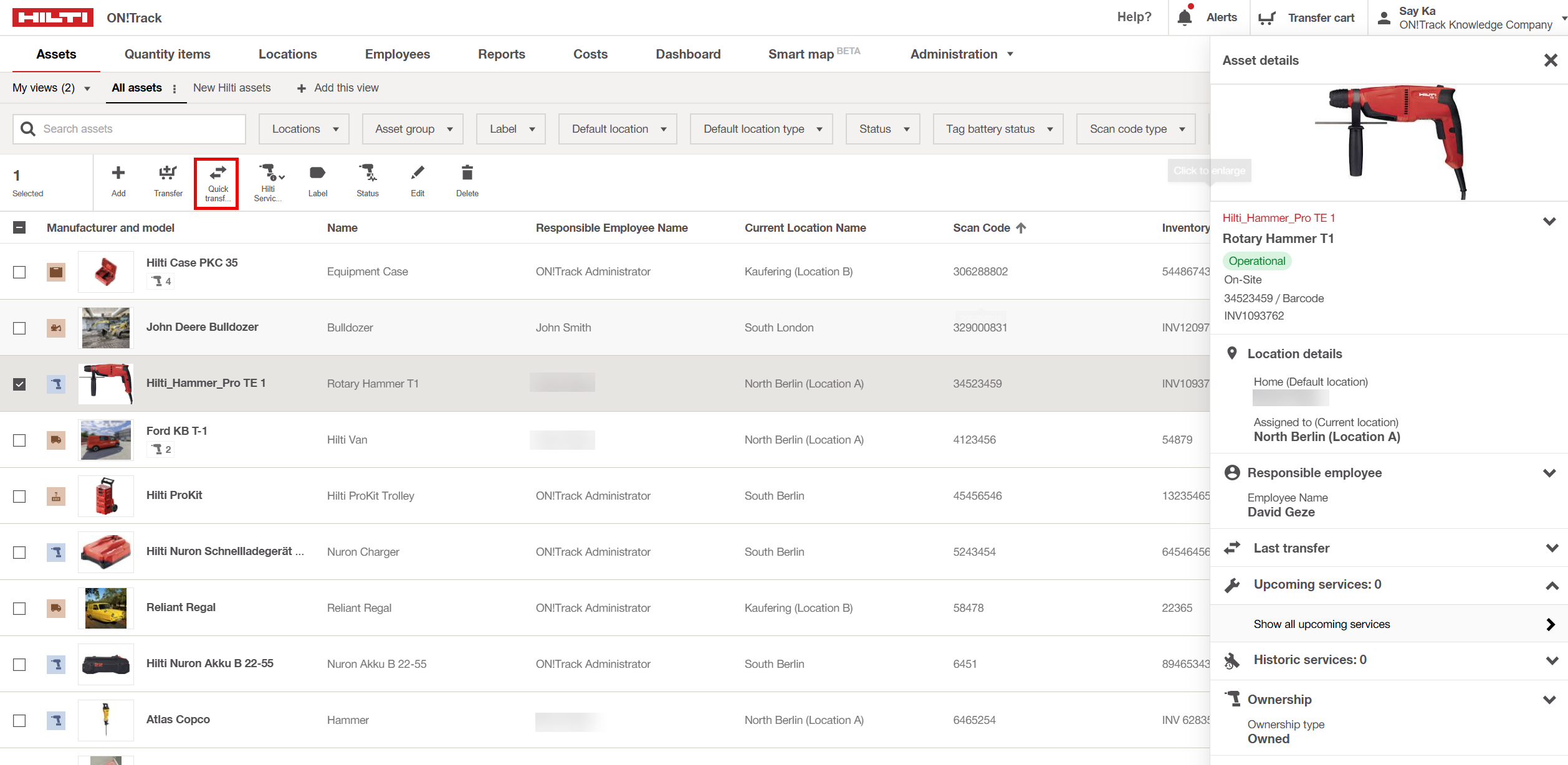This screenshot has height=765, width=1568.
Task: Click the Search assets input field
Action: click(130, 129)
